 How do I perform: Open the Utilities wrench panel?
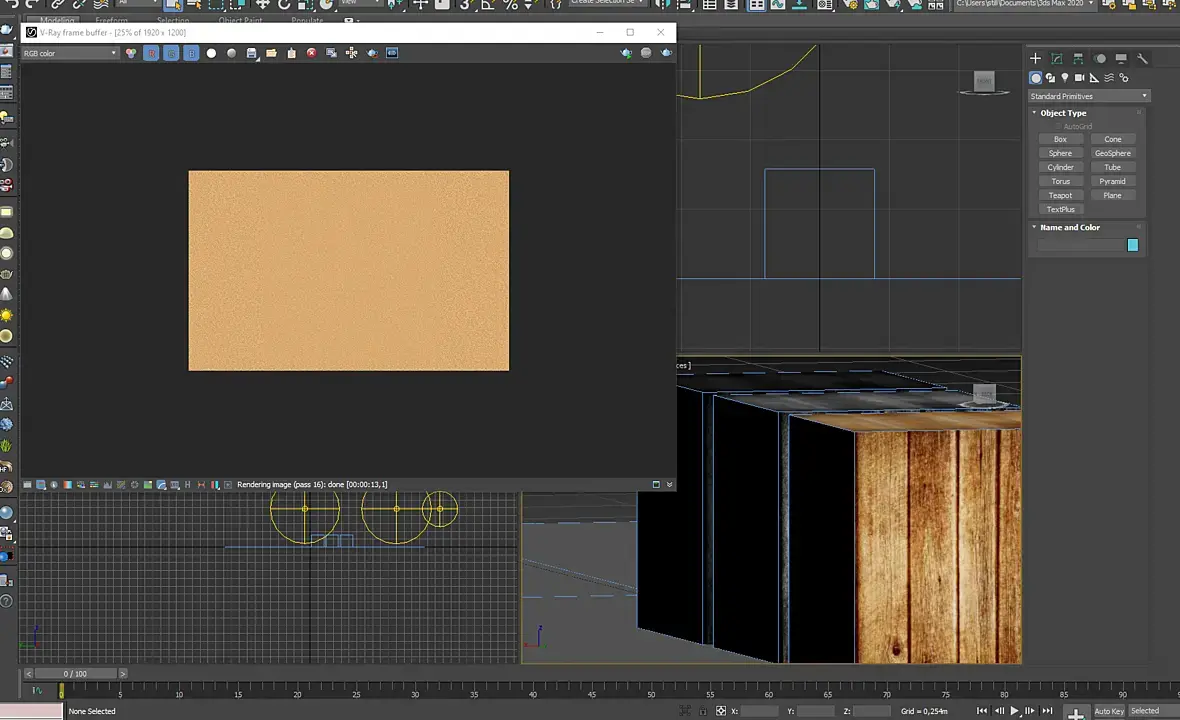[x=1143, y=59]
